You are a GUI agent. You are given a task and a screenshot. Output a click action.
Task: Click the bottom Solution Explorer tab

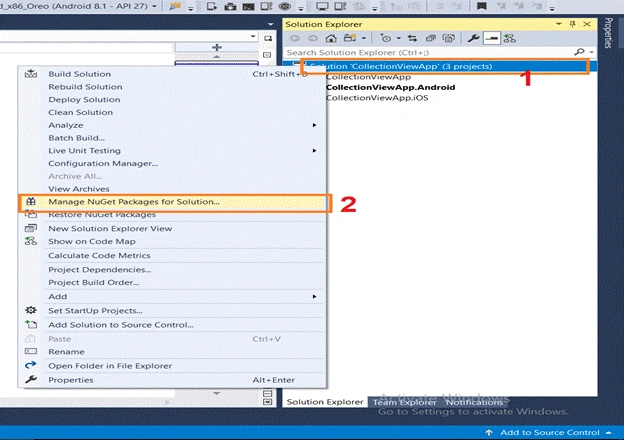click(x=325, y=402)
